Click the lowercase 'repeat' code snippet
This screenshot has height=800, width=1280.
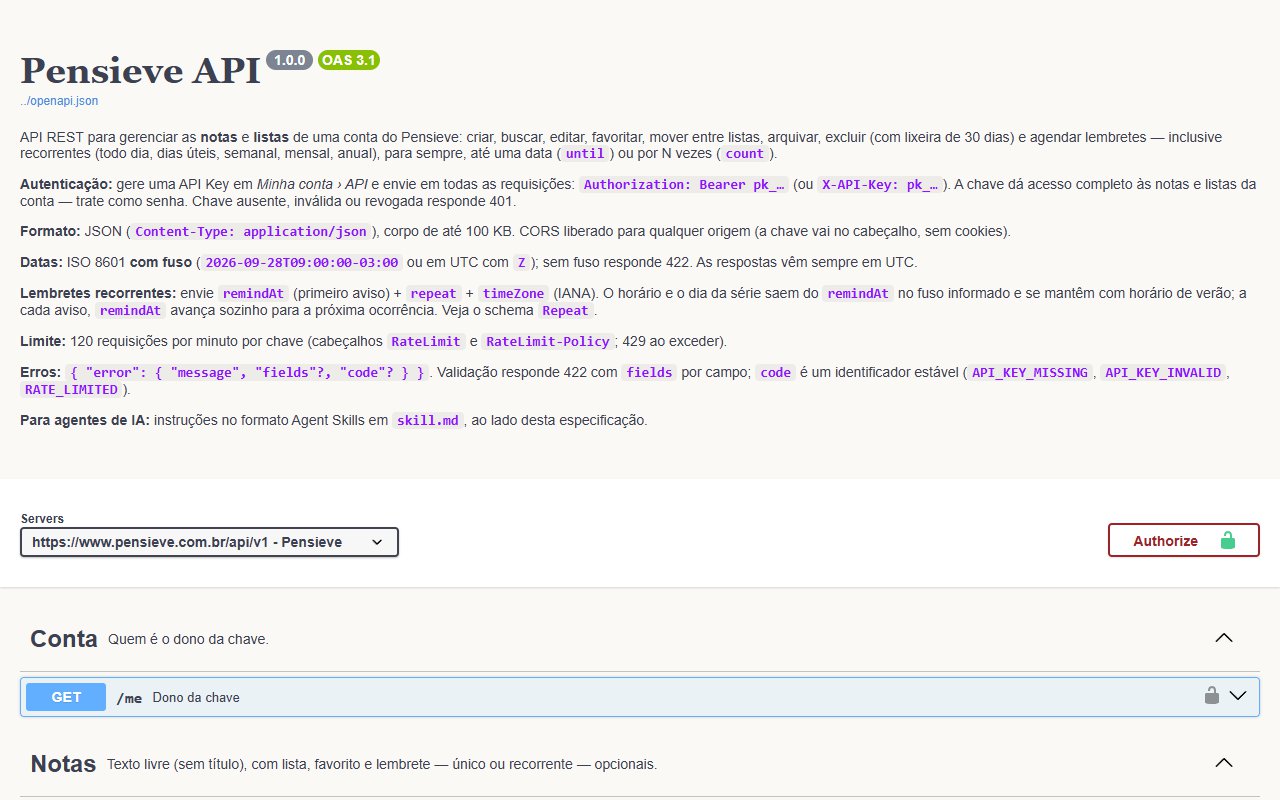click(x=434, y=294)
